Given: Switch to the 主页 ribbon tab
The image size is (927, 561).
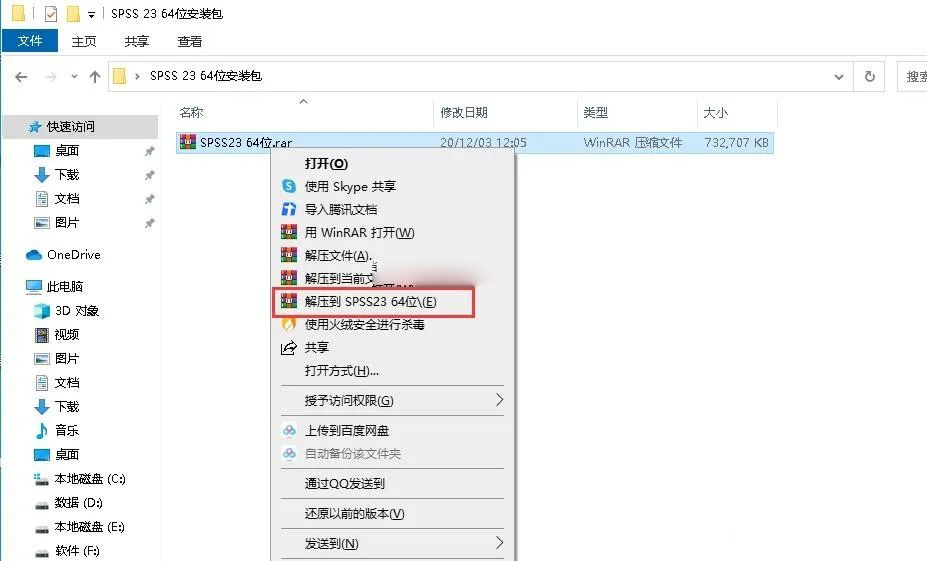Looking at the screenshot, I should pyautogui.click(x=84, y=41).
